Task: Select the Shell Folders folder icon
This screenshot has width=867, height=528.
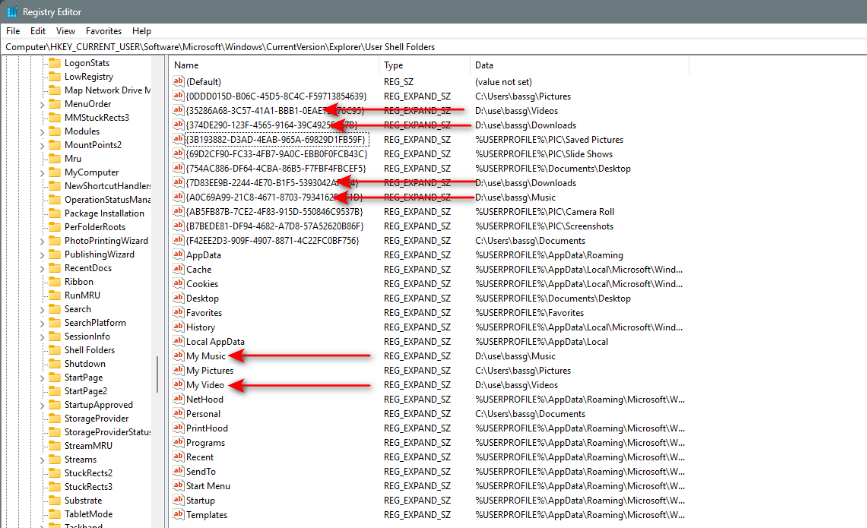Action: [55, 350]
